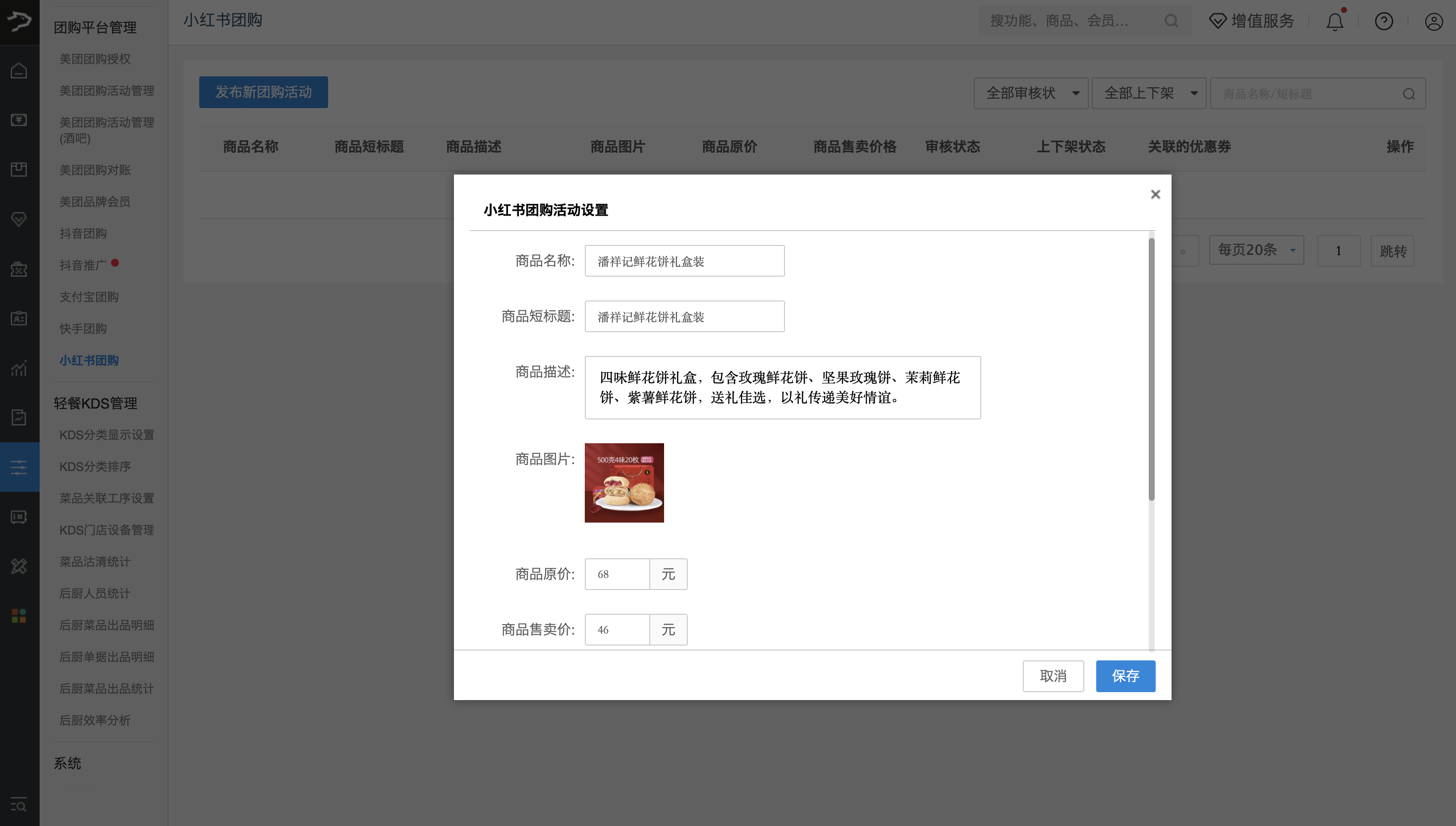Select 美团团购对账 from the sidebar menu
Image resolution: width=1456 pixels, height=826 pixels.
[95, 170]
